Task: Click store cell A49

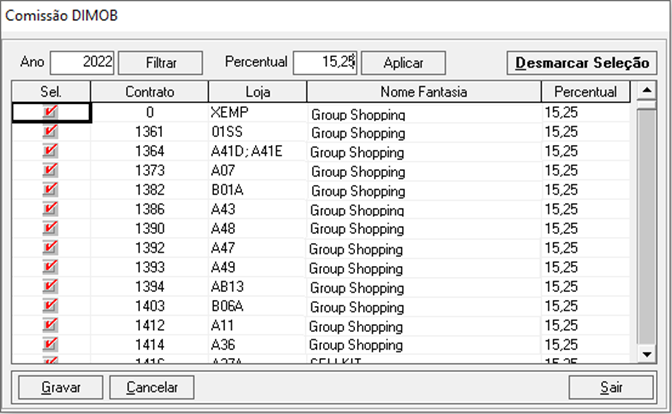Action: [x=258, y=267]
